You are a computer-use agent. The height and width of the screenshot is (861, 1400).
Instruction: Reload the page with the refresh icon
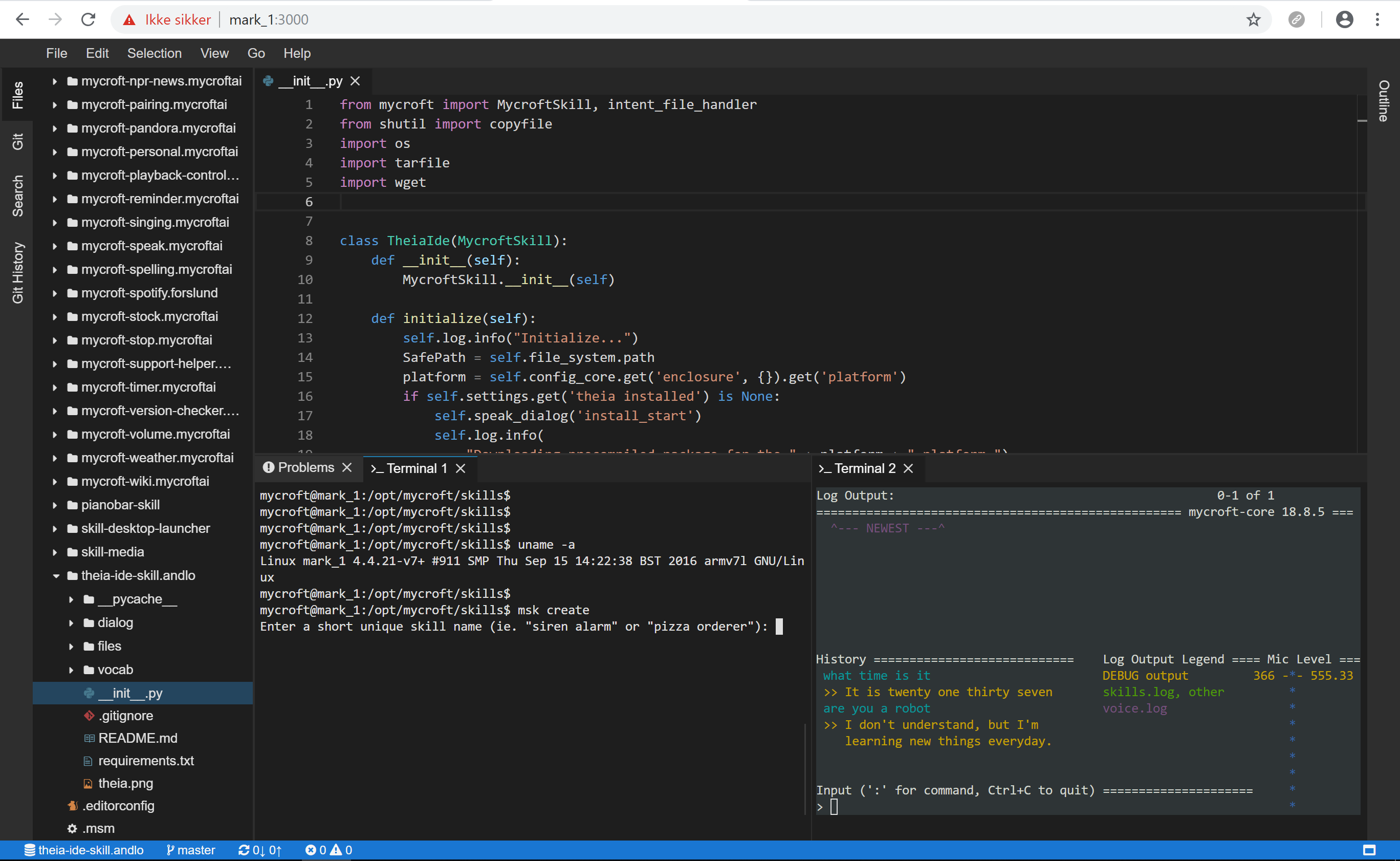(x=88, y=19)
